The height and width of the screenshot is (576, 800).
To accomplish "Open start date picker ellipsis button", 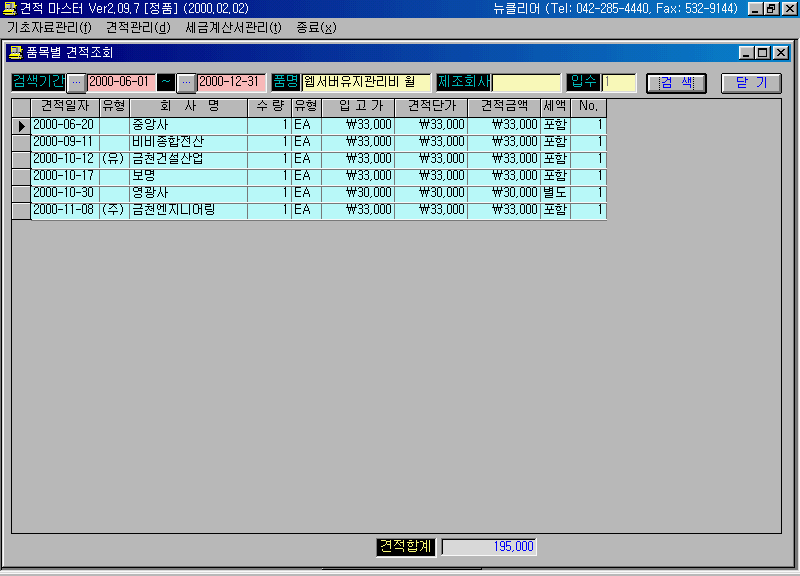I will (76, 82).
